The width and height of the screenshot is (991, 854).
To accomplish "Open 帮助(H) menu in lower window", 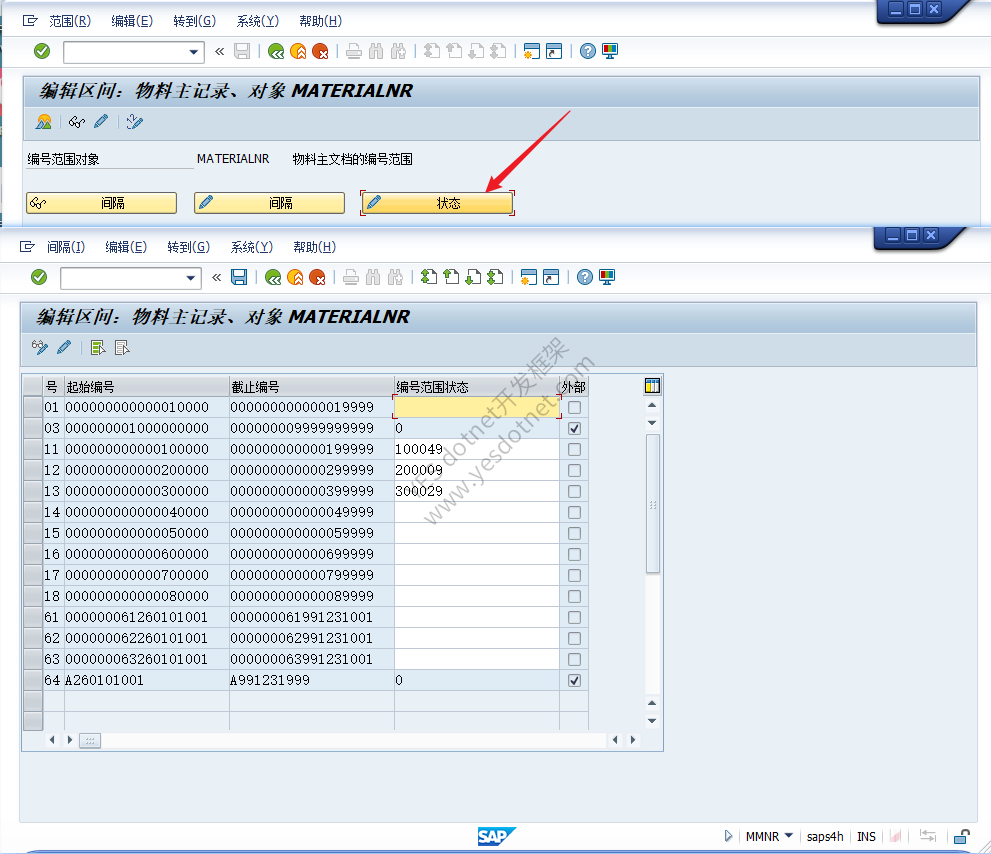I will [314, 247].
